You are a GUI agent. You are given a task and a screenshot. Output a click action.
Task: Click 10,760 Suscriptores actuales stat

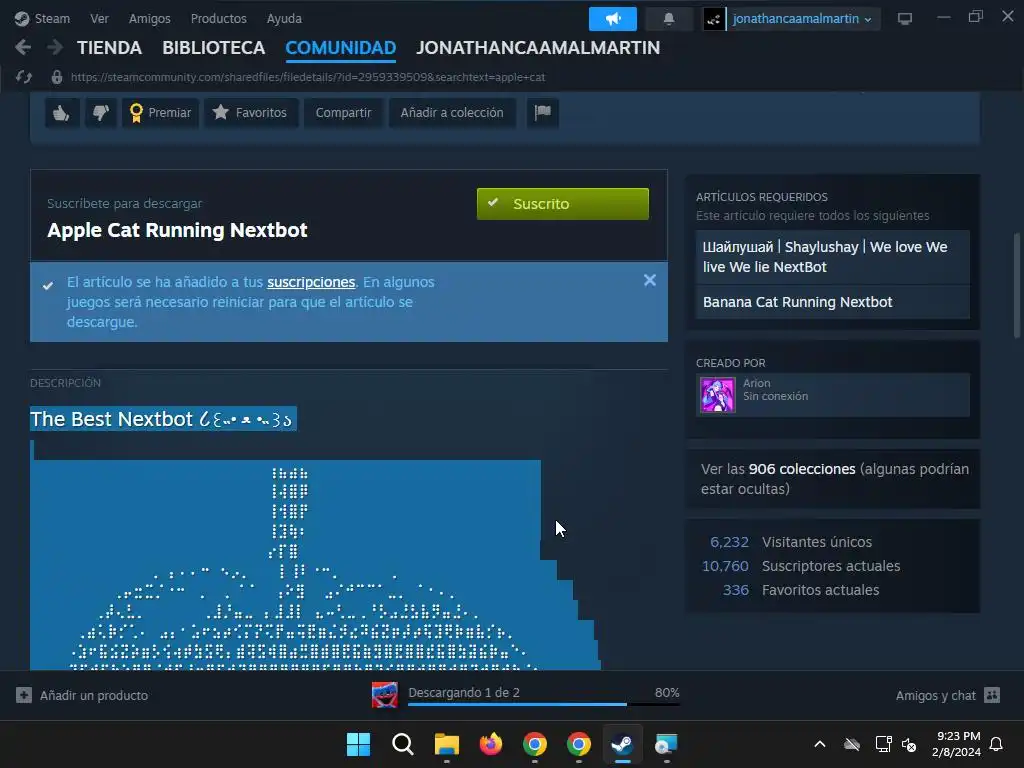coord(801,566)
